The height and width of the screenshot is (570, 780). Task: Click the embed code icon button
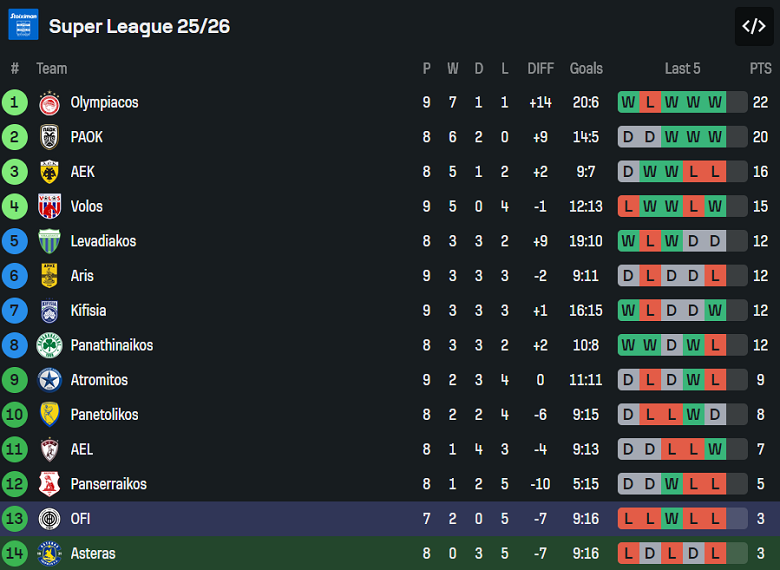click(754, 26)
